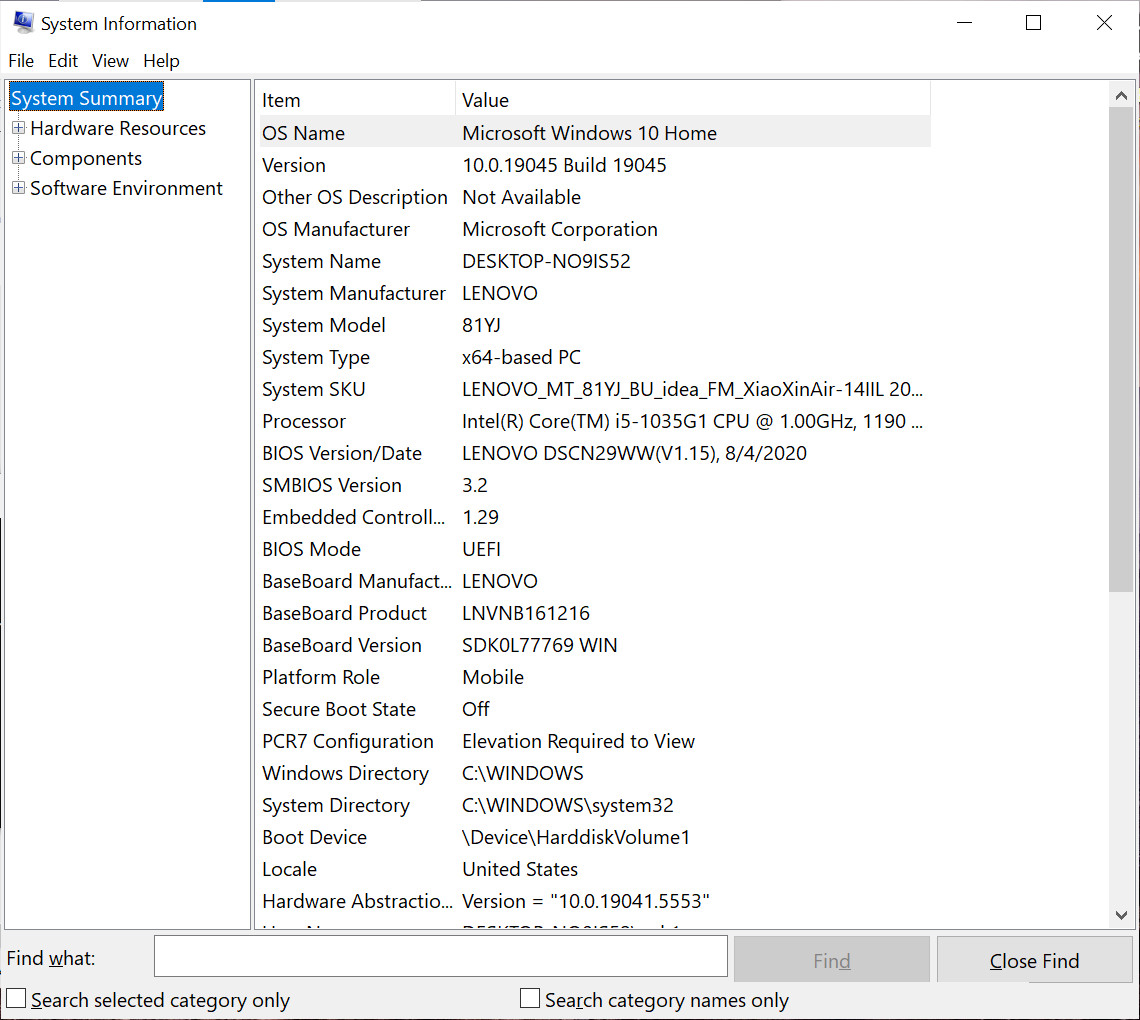Click value DESKTOP-NO9IS52

pos(546,261)
